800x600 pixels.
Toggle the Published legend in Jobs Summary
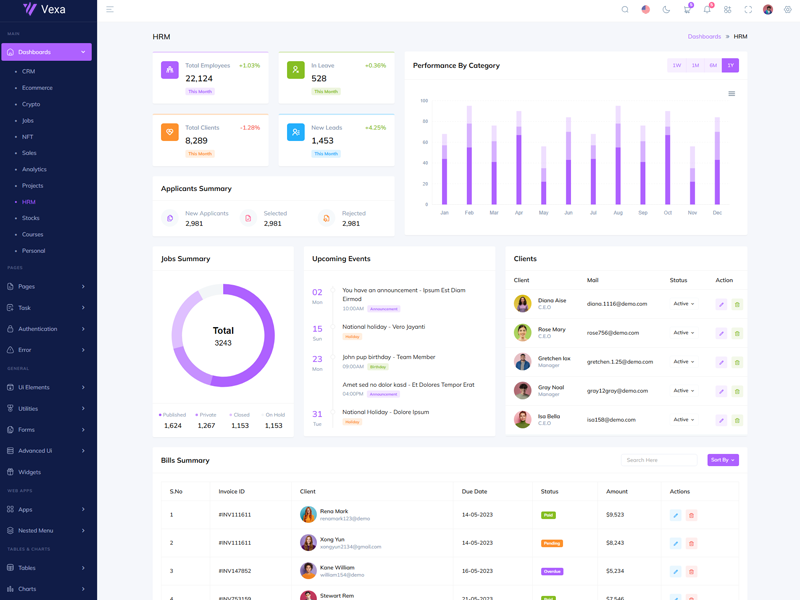(x=172, y=414)
